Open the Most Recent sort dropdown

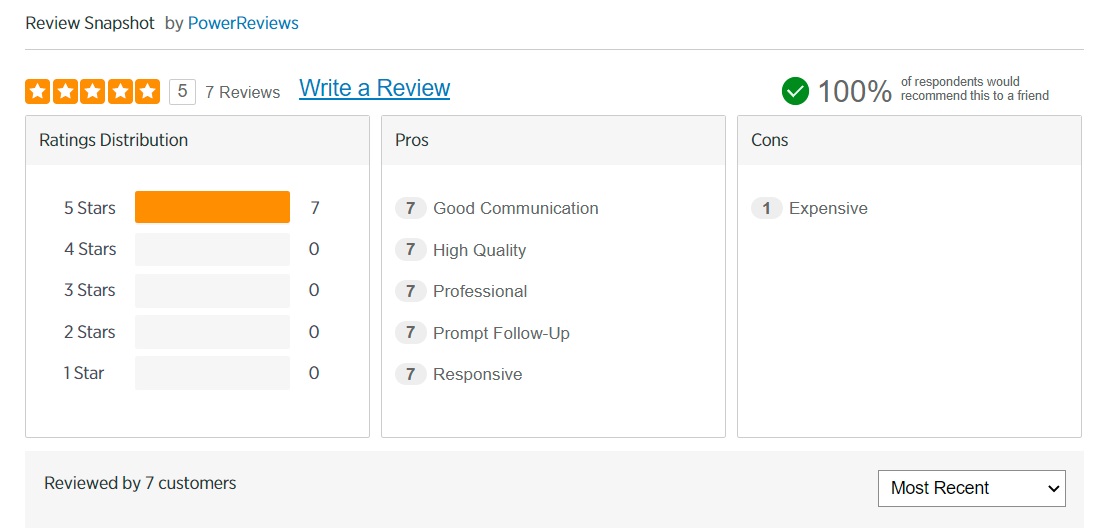(x=971, y=488)
